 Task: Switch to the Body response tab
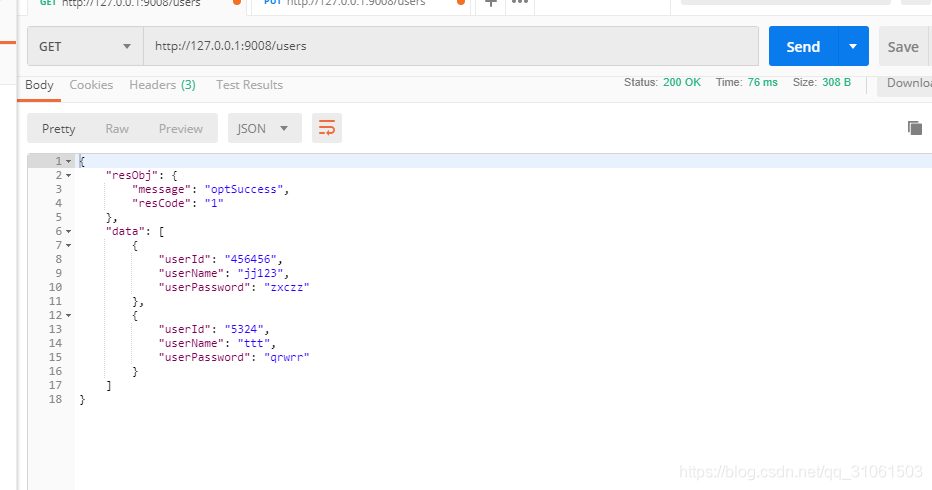coord(39,85)
